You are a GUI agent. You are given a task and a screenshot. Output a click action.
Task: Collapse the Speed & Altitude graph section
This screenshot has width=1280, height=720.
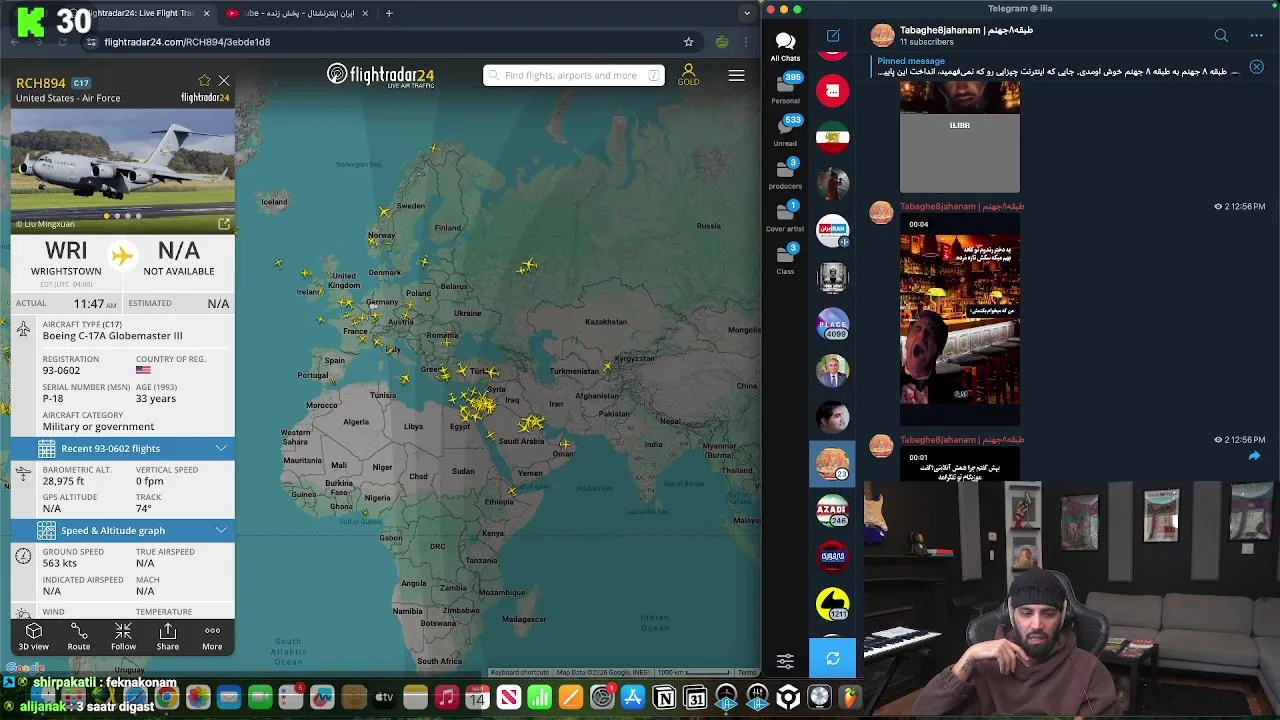point(221,530)
